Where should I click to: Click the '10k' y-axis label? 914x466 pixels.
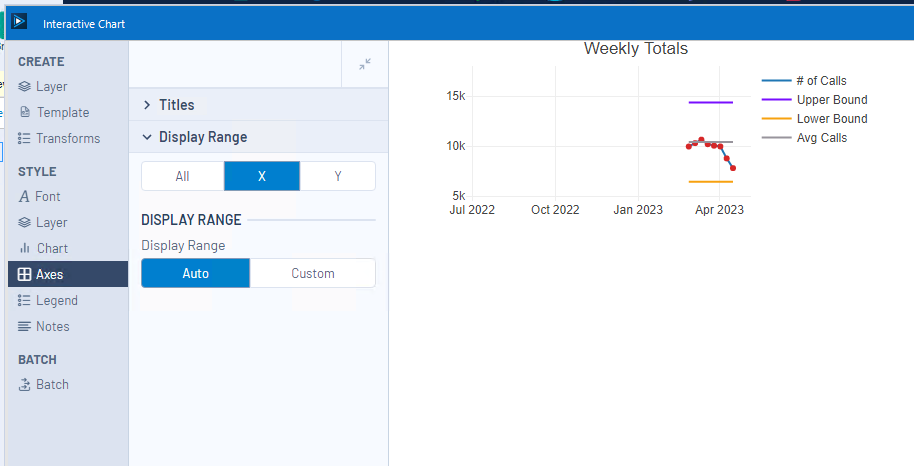(456, 146)
